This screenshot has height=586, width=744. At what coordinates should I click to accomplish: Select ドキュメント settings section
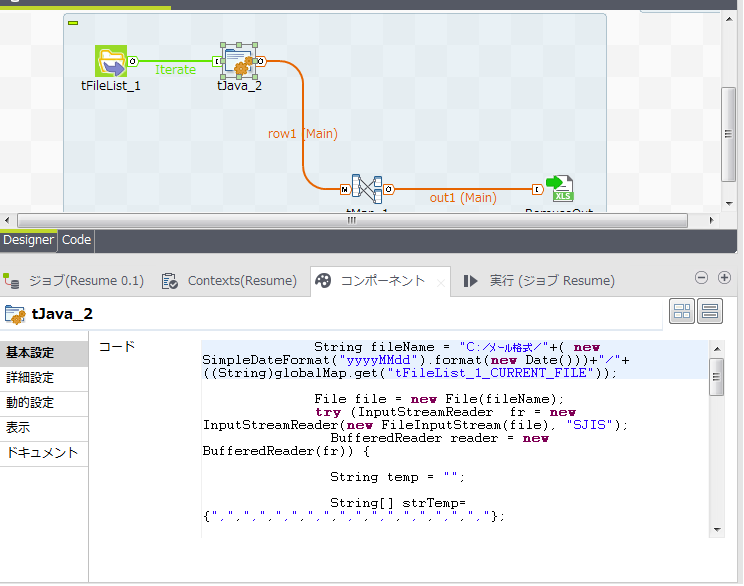(x=44, y=453)
